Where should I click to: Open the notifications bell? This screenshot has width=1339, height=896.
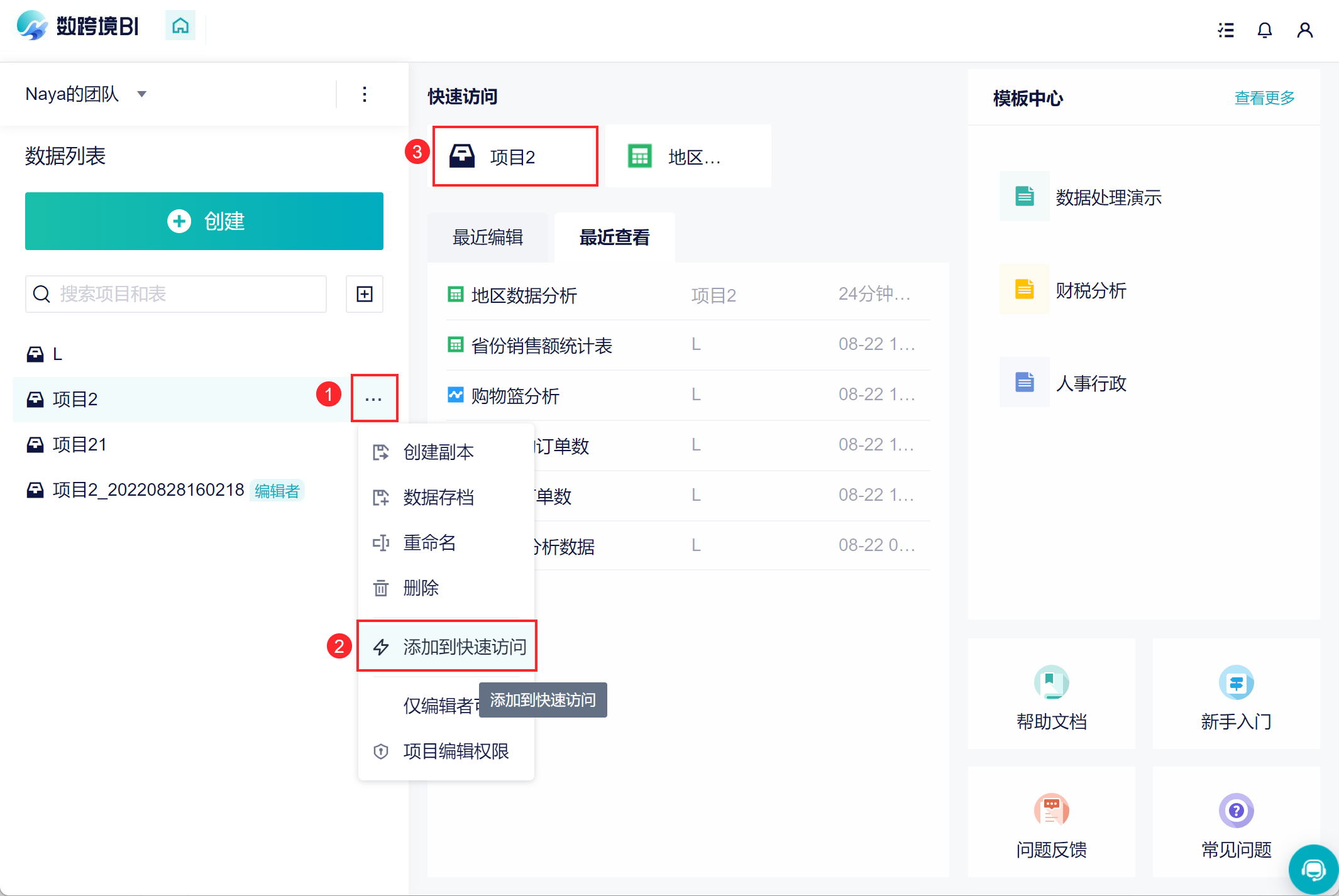pyautogui.click(x=1264, y=30)
